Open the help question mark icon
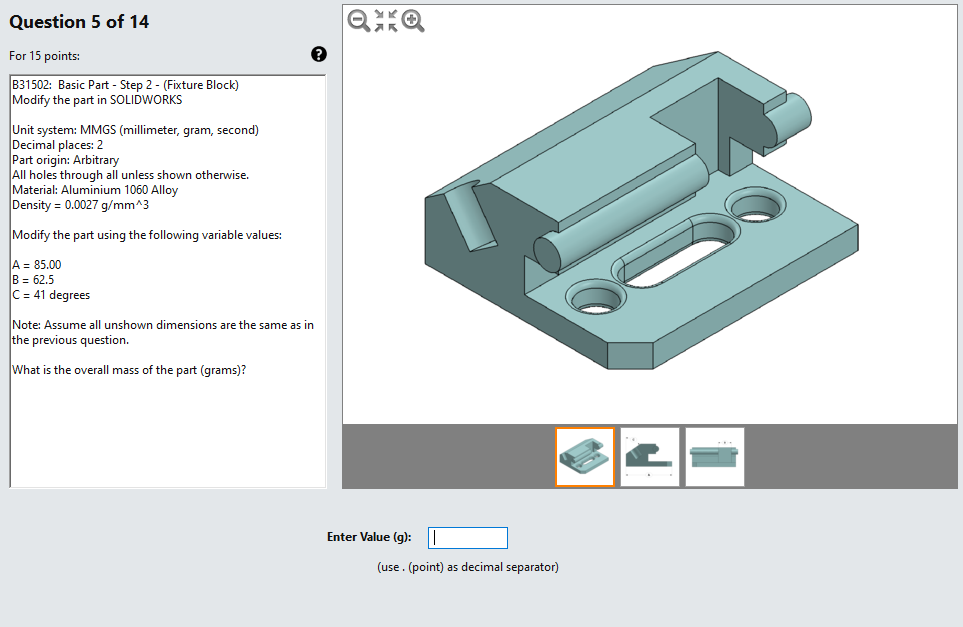 click(x=318, y=54)
